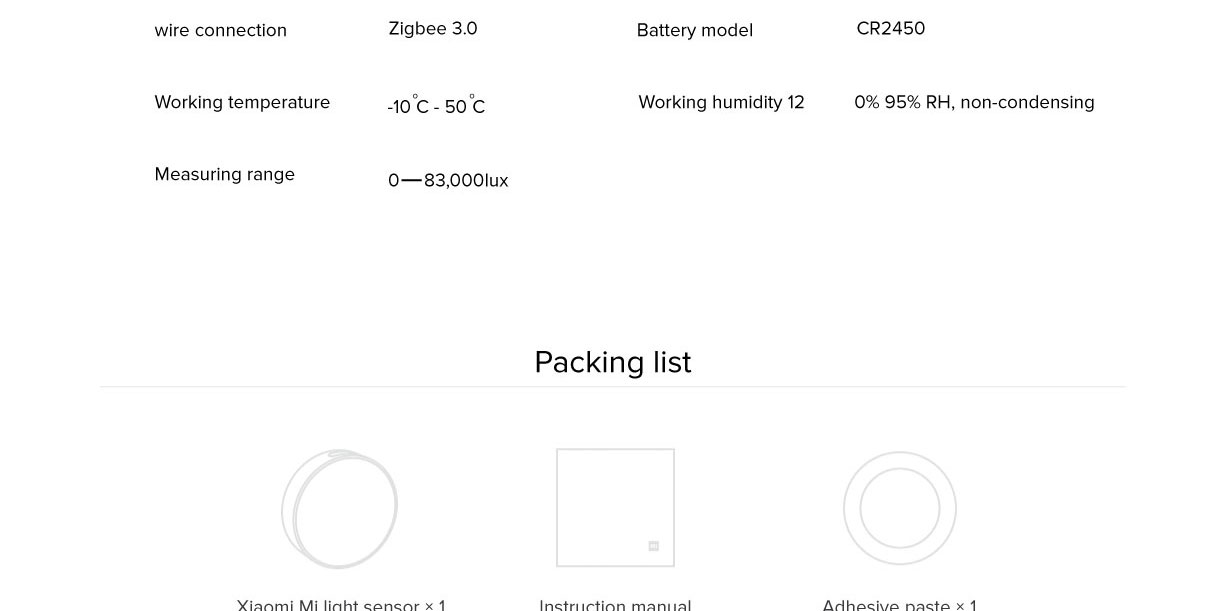
Task: Click the Battery model label
Action: coord(694,30)
